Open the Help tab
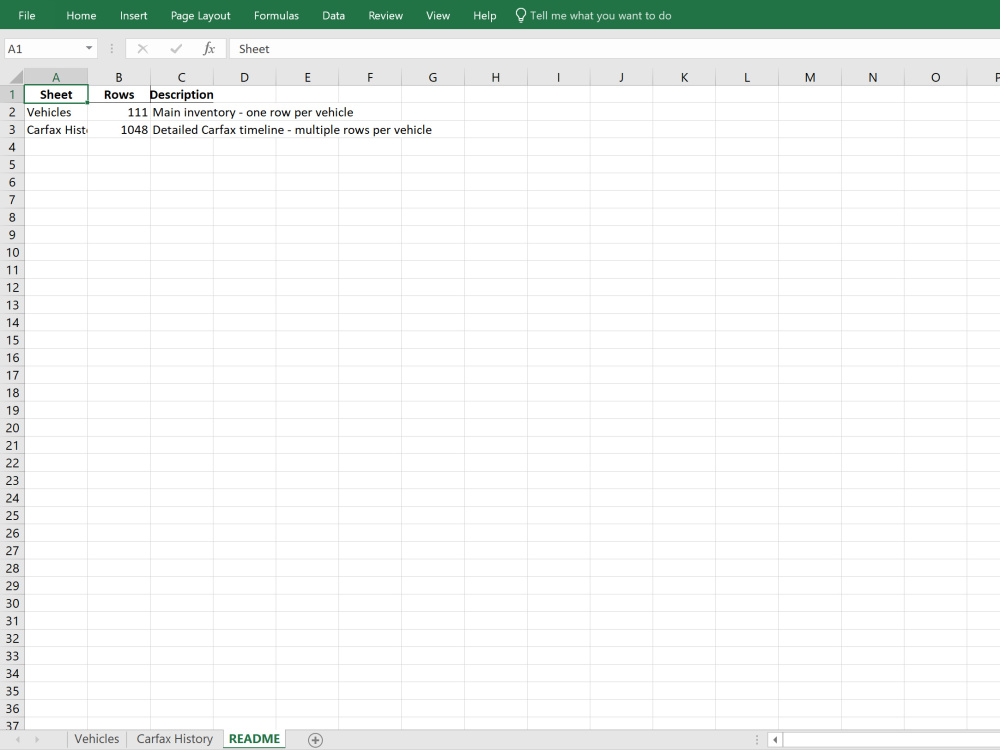 484,15
